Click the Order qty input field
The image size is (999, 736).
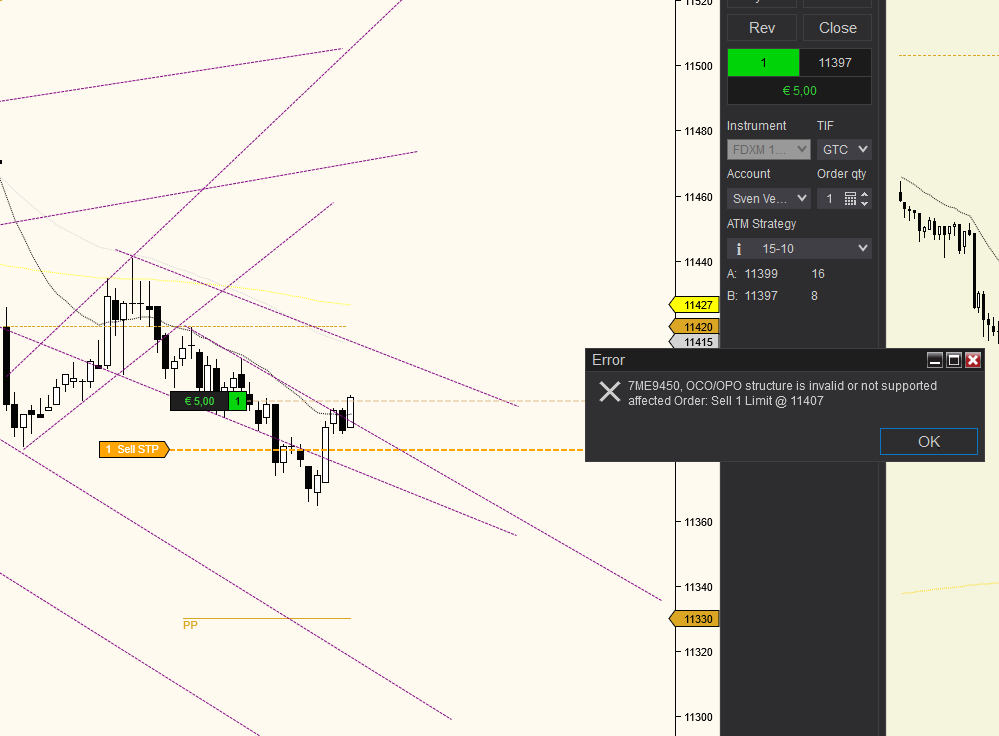pos(830,199)
